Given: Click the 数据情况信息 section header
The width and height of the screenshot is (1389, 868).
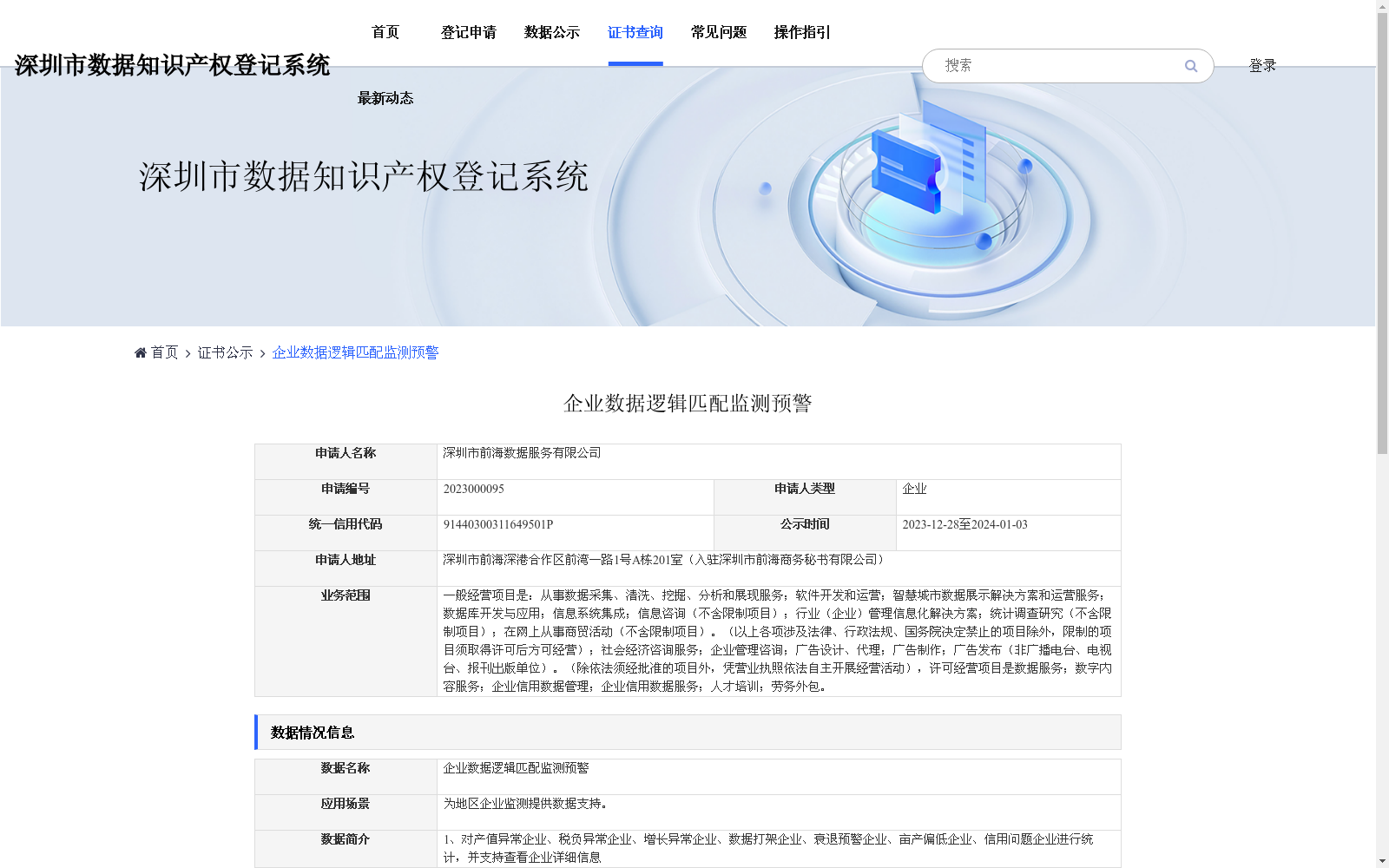Looking at the screenshot, I should tap(688, 733).
